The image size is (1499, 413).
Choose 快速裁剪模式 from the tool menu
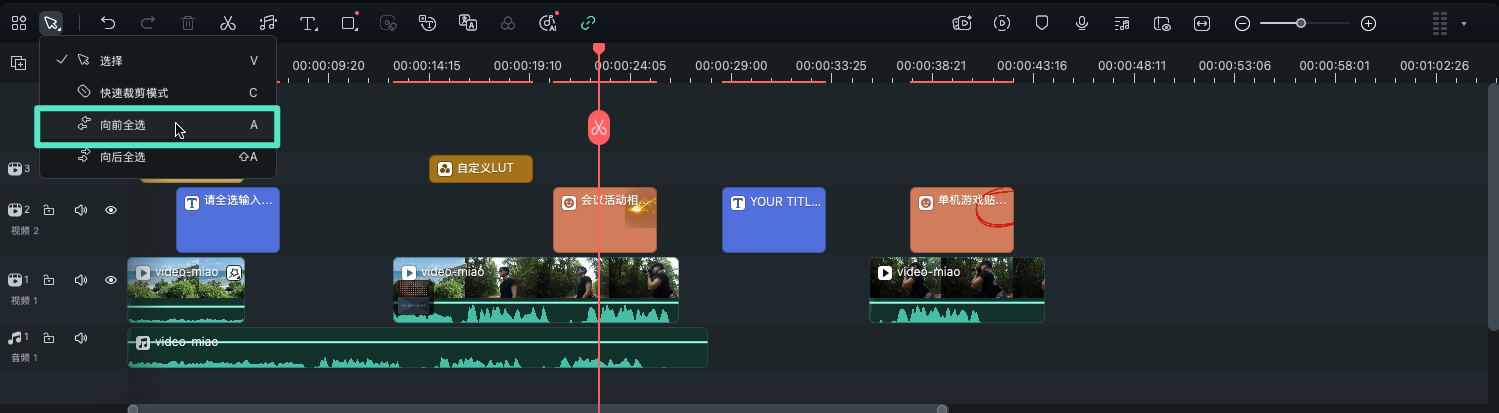(x=158, y=92)
